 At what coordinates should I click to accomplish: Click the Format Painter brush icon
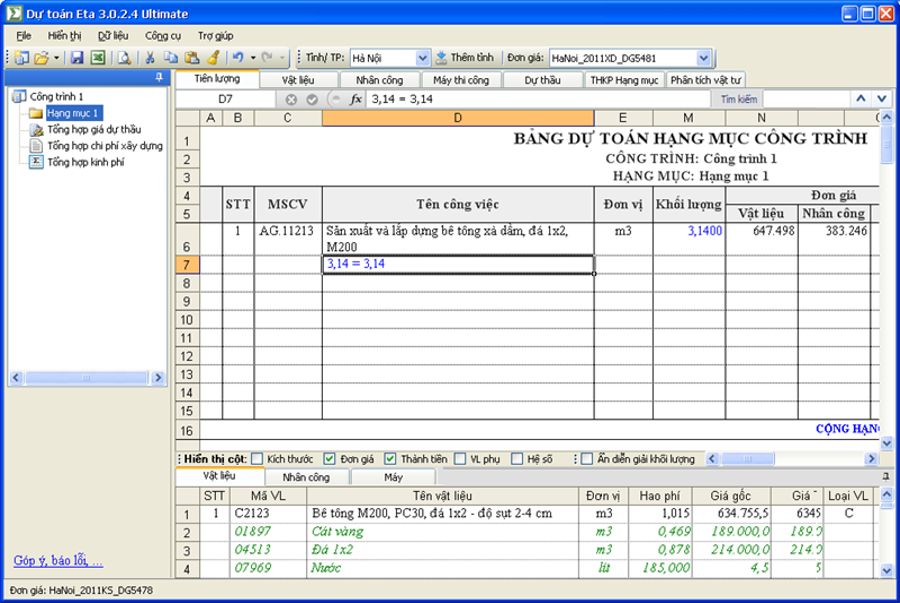tap(212, 58)
